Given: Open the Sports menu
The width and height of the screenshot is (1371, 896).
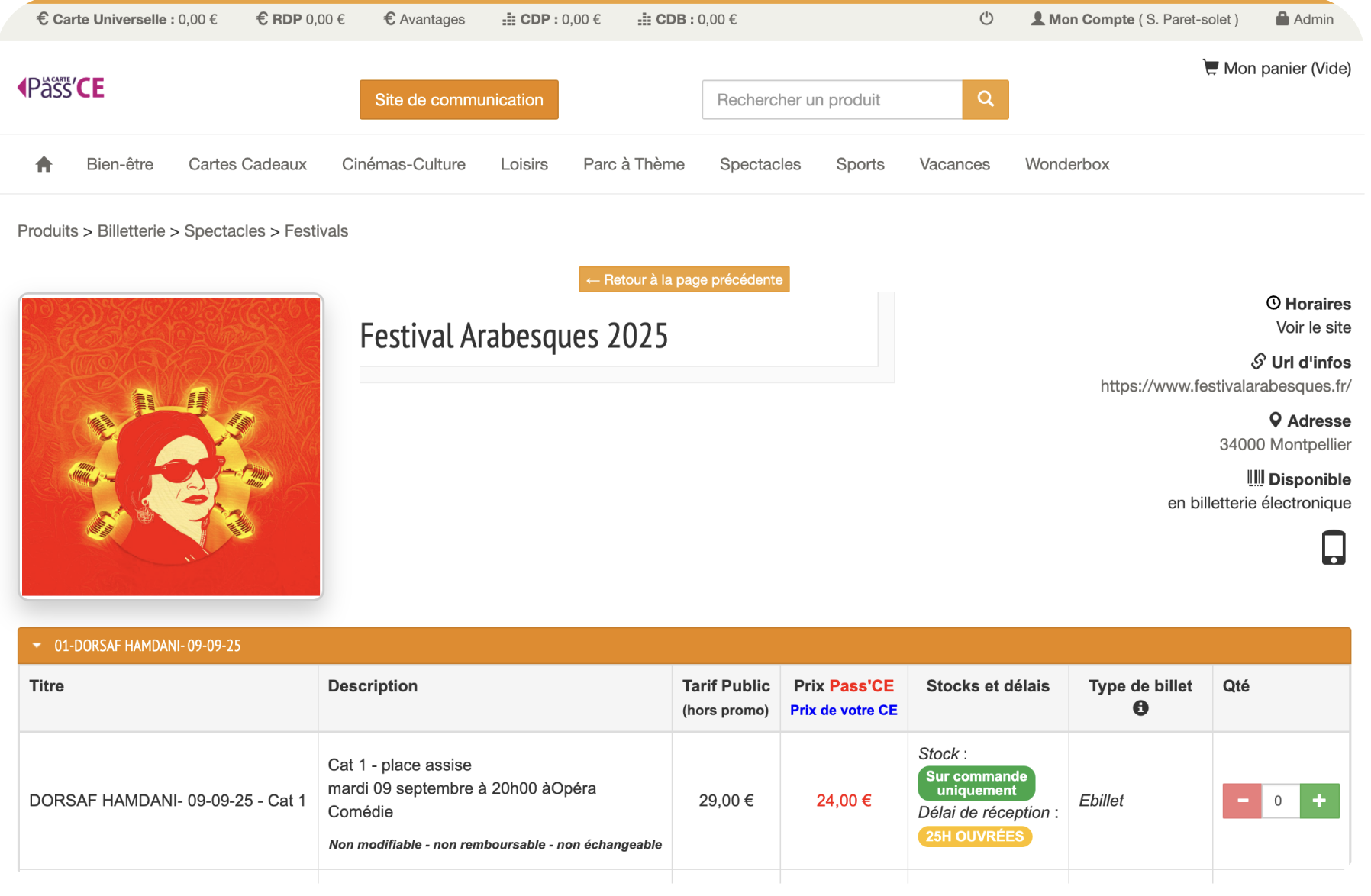Looking at the screenshot, I should click(x=860, y=164).
